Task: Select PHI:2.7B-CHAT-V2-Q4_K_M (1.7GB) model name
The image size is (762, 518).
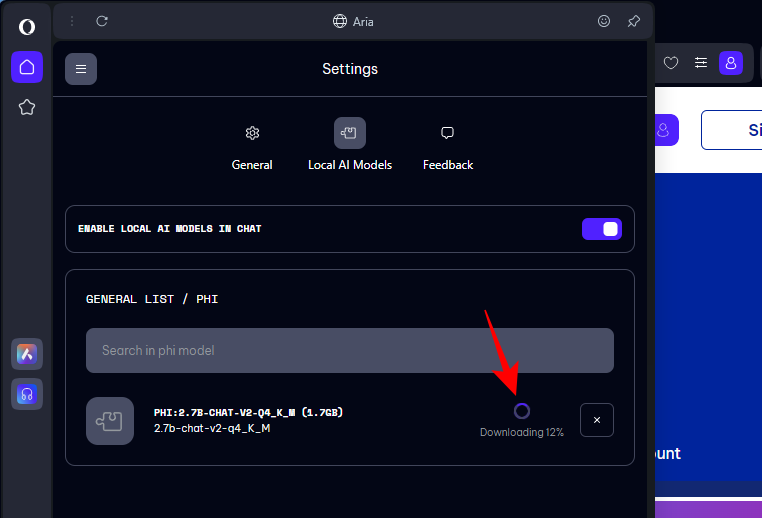Action: 248,413
